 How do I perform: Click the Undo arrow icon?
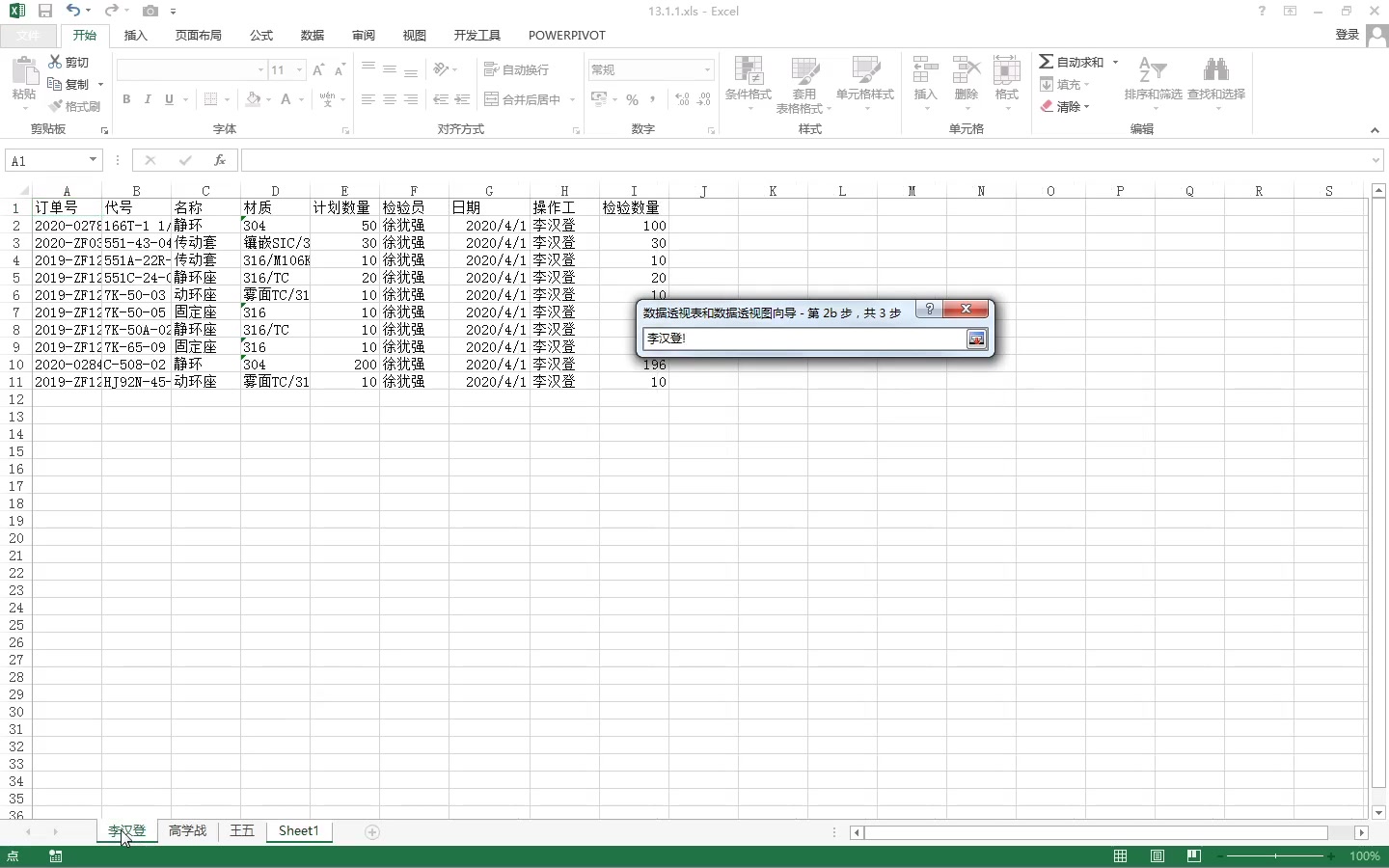tap(73, 12)
